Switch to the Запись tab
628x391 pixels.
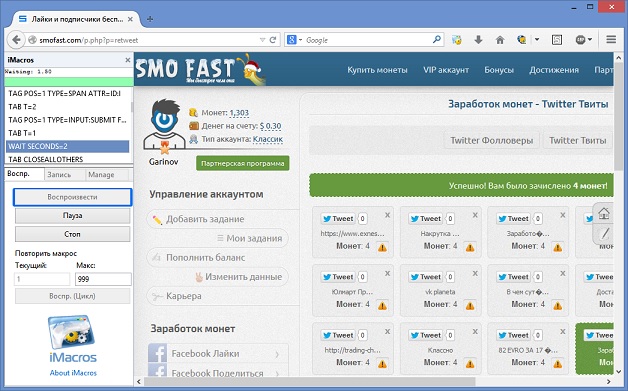(x=64, y=175)
